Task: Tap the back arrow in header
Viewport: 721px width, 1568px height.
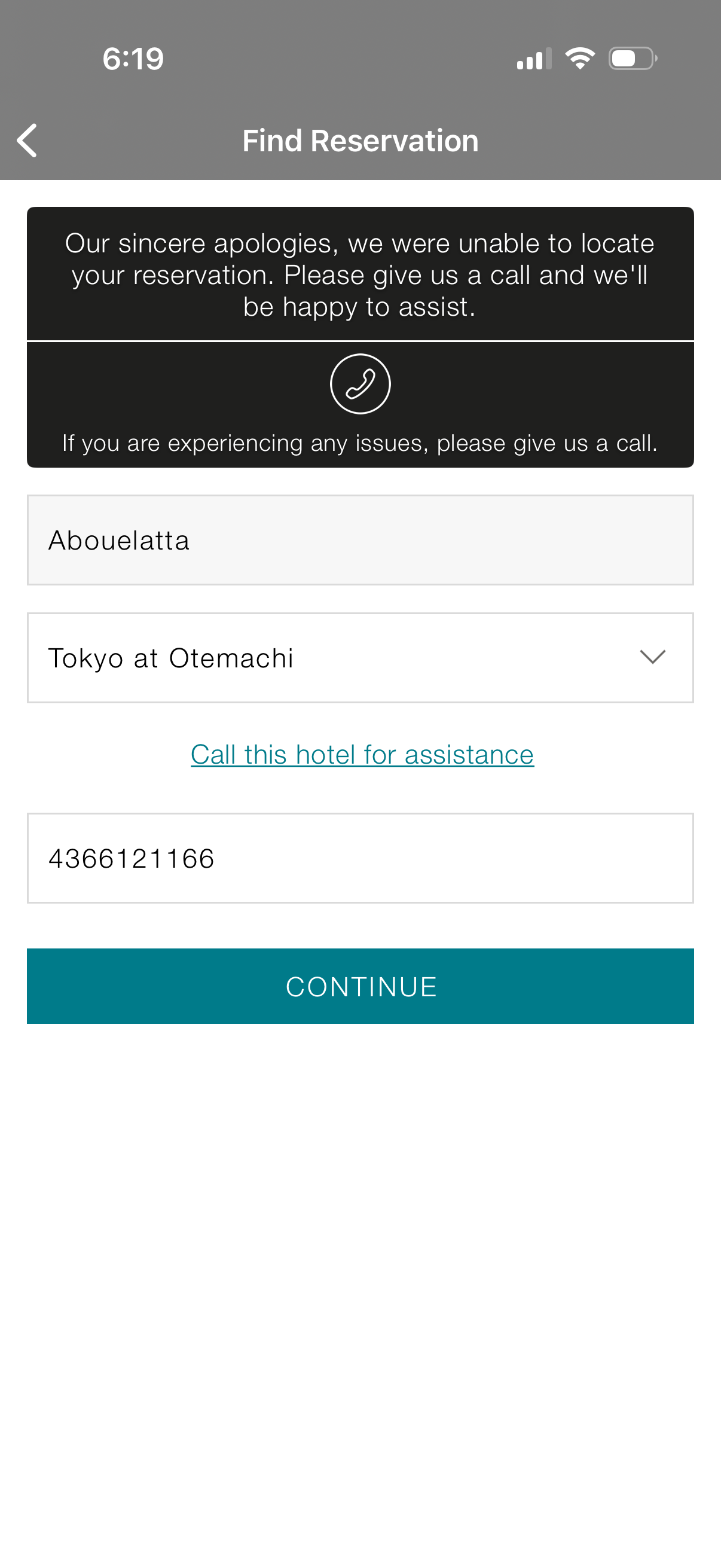Action: tap(28, 141)
